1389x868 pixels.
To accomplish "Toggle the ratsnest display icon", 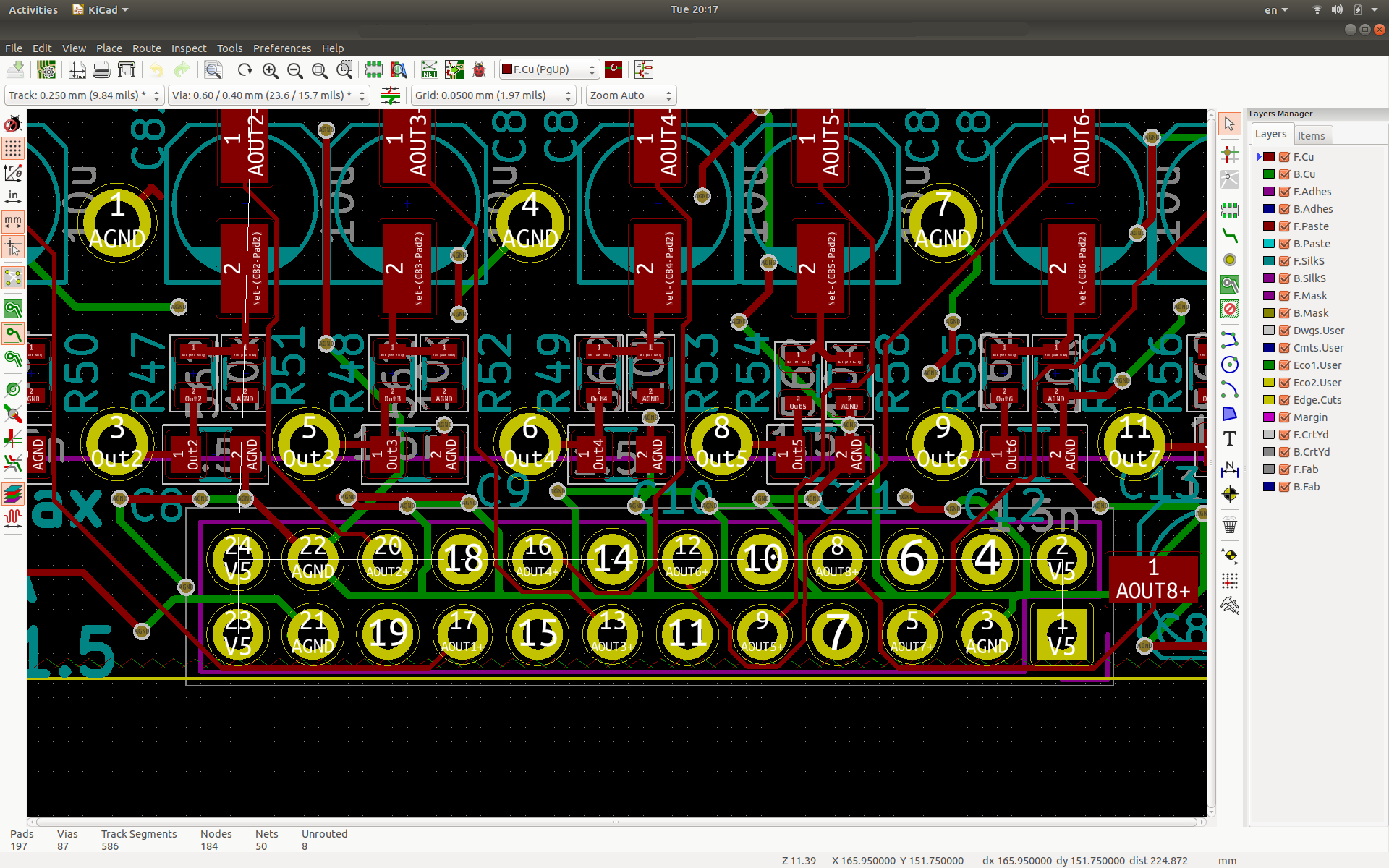I will 13,278.
